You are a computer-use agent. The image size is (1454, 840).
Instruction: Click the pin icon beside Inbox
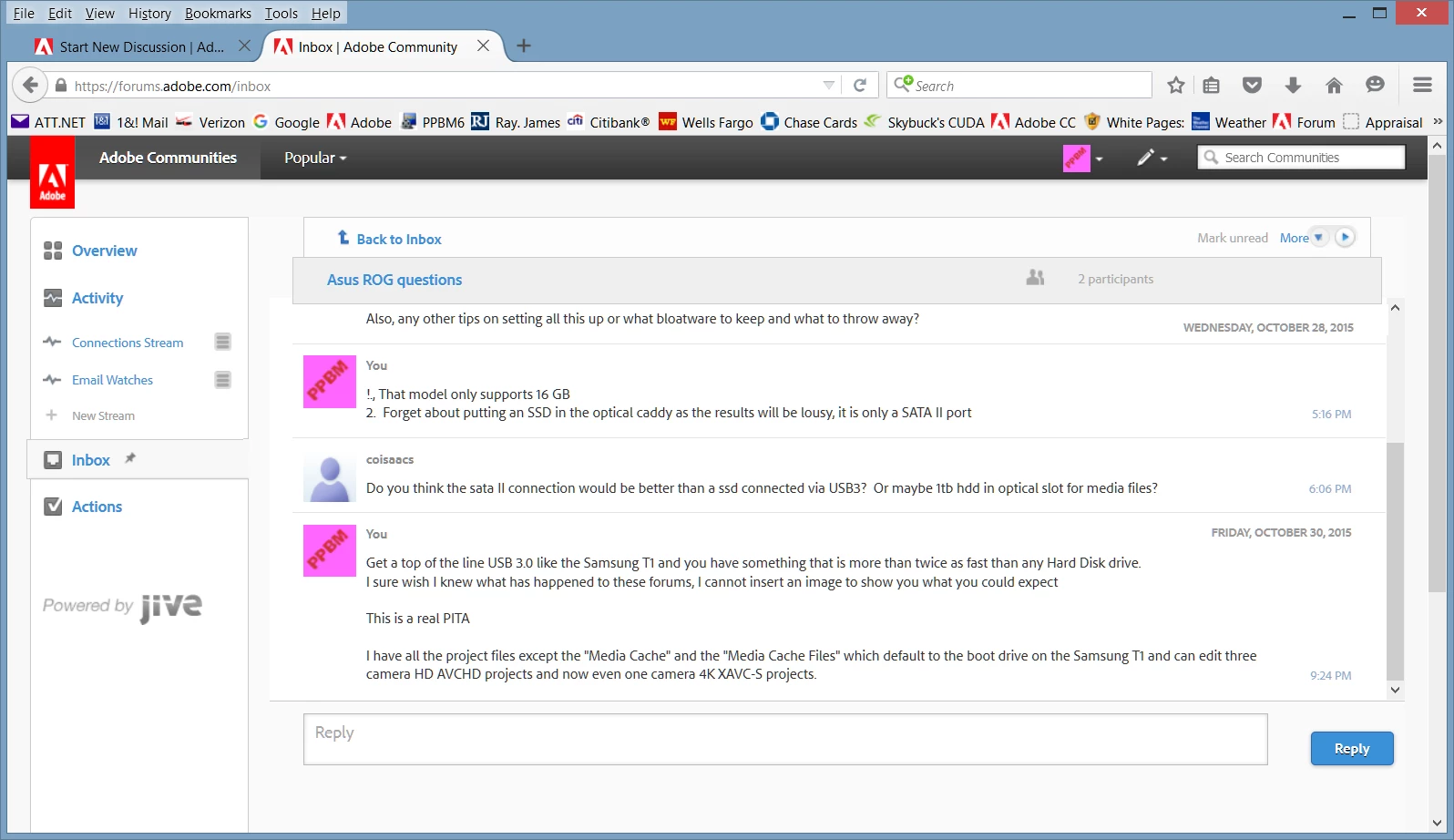click(130, 458)
